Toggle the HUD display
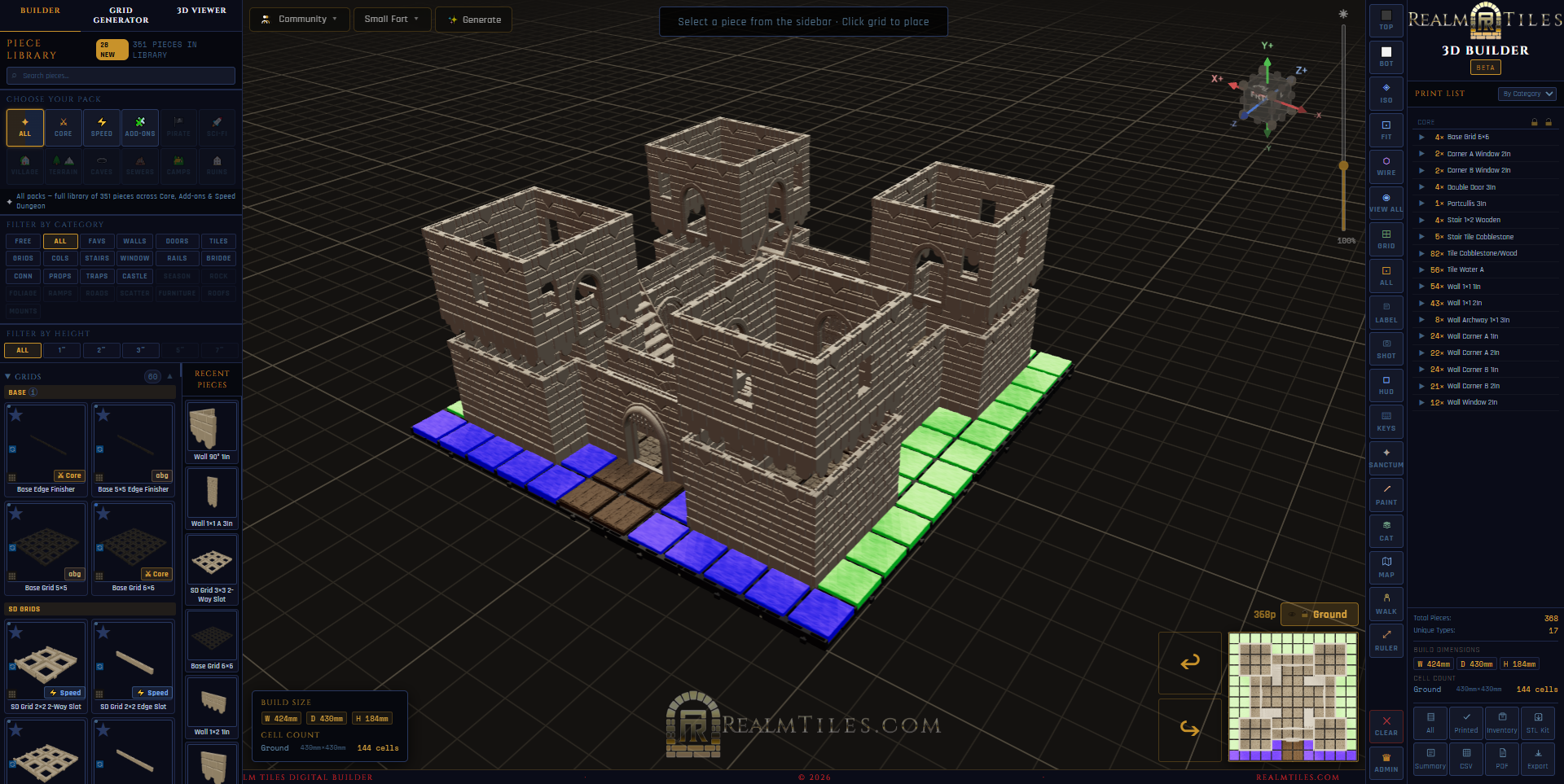Viewport: 1564px width, 784px height. pos(1386,385)
